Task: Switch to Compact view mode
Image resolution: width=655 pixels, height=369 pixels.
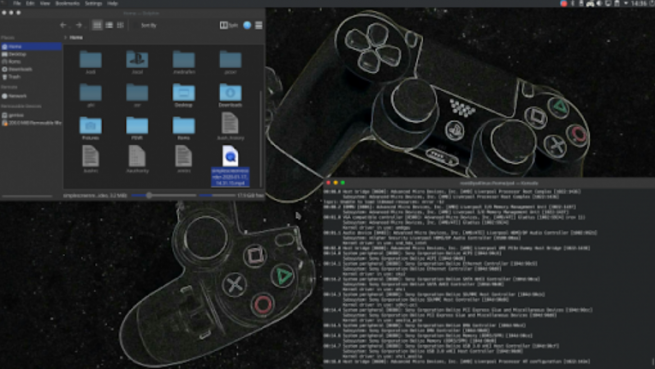Action: 109,25
